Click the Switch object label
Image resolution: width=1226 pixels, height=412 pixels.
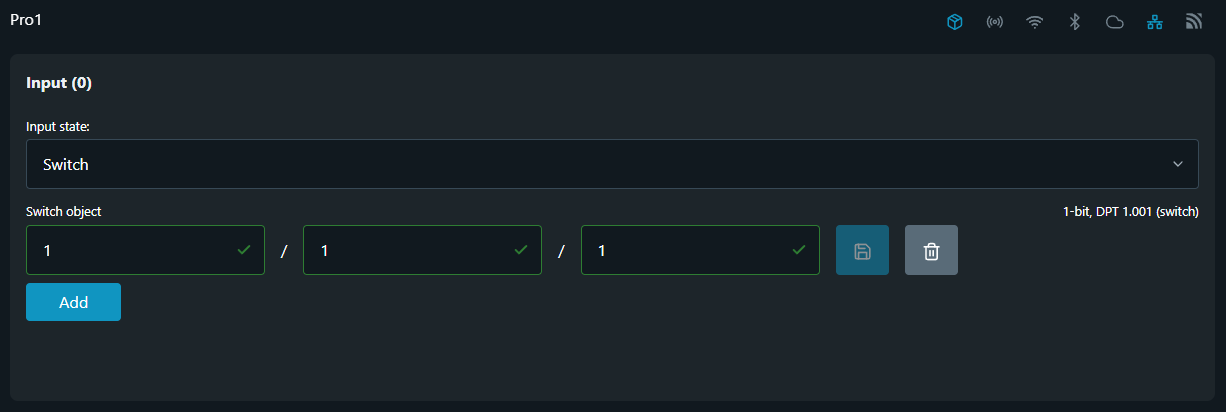coord(63,212)
